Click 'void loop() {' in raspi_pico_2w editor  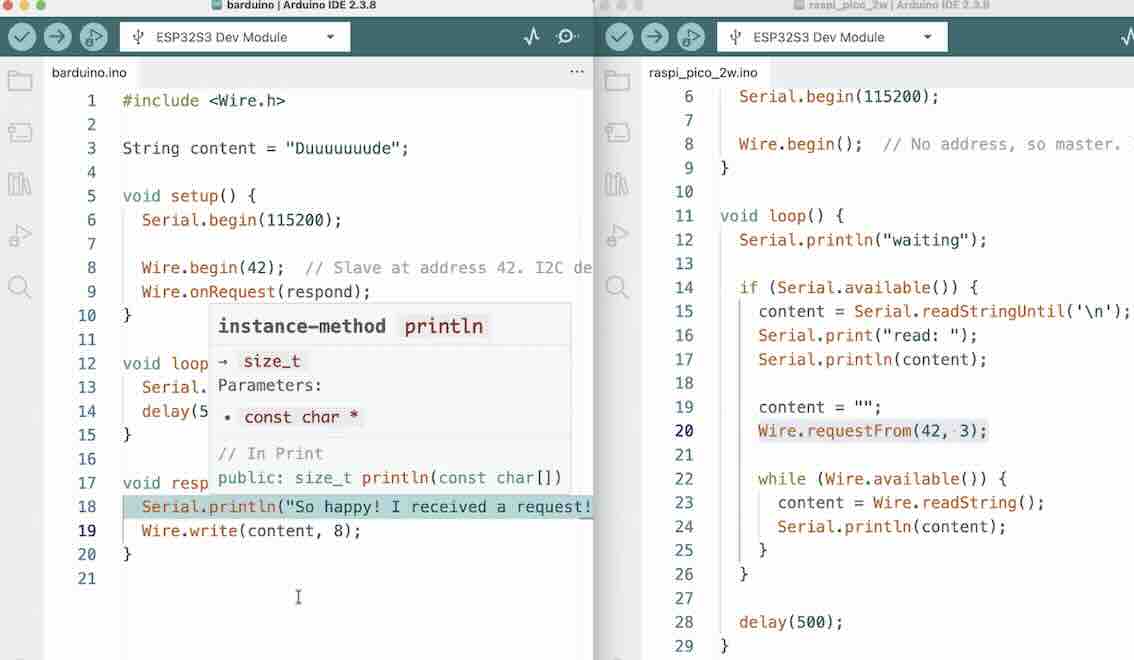tap(783, 216)
